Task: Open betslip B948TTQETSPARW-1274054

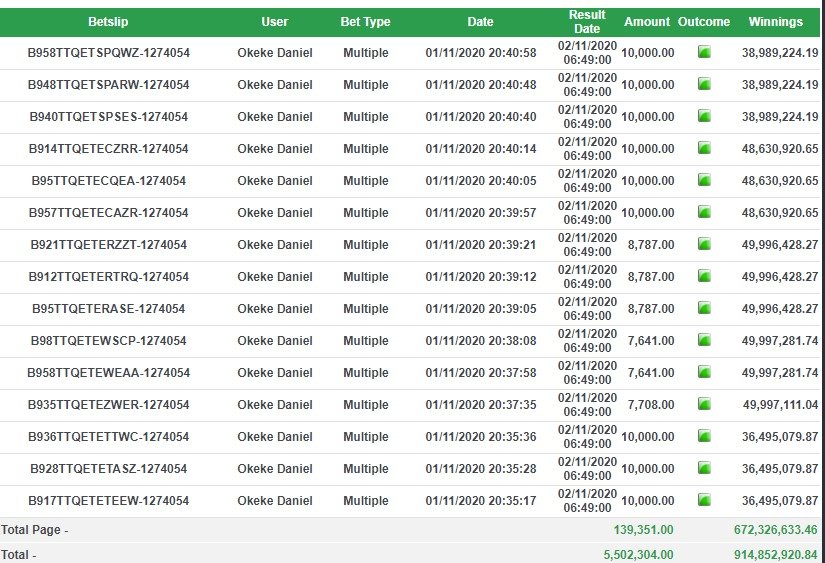Action: [x=108, y=85]
